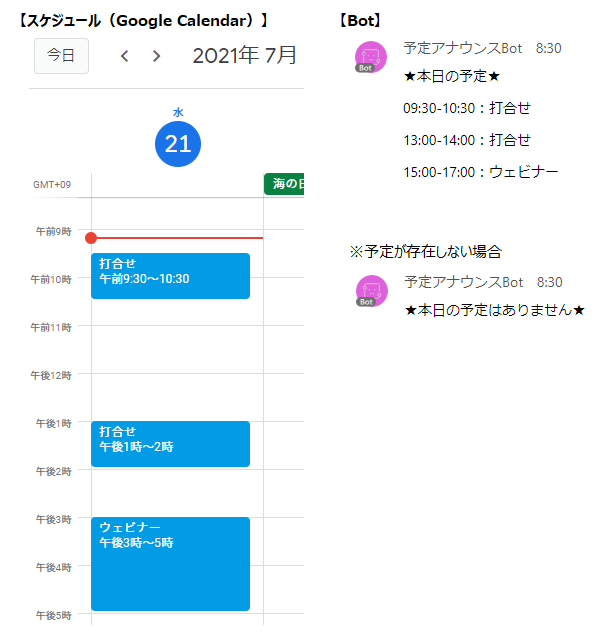Open the ウェビナー calendar event
Image resolution: width=612 pixels, height=640 pixels.
[x=170, y=562]
